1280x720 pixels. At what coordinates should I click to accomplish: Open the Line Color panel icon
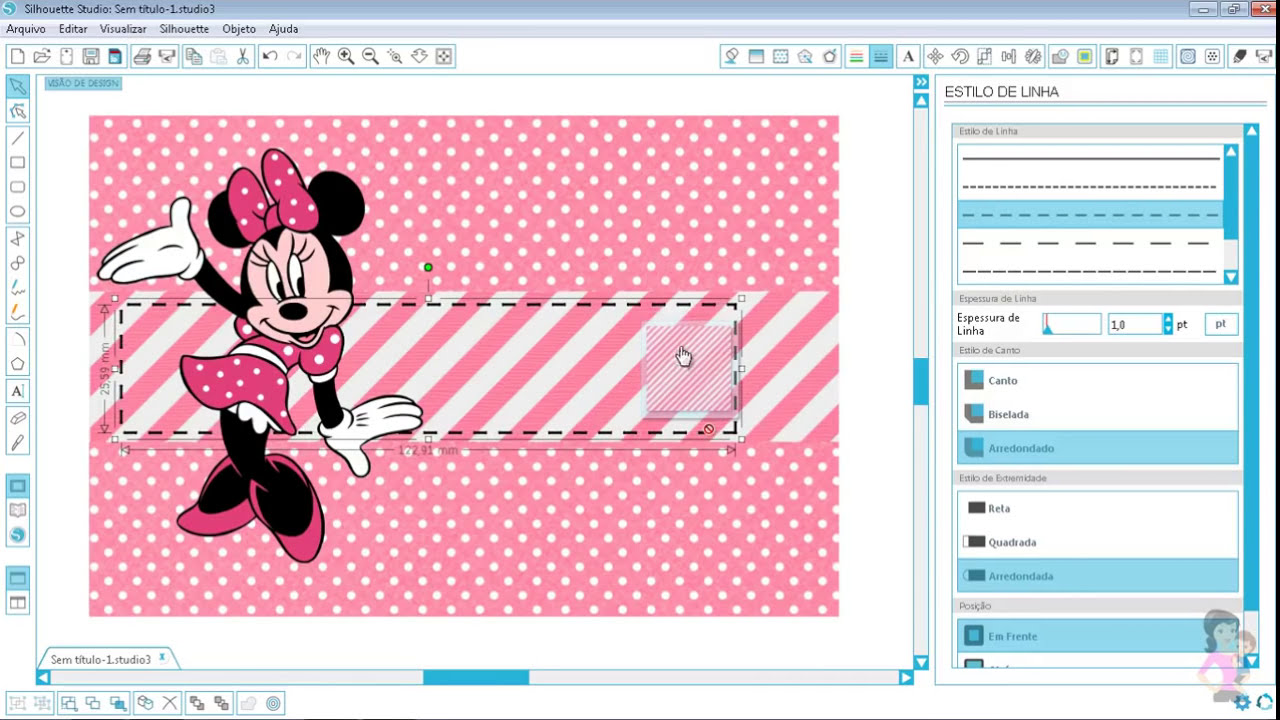(856, 57)
